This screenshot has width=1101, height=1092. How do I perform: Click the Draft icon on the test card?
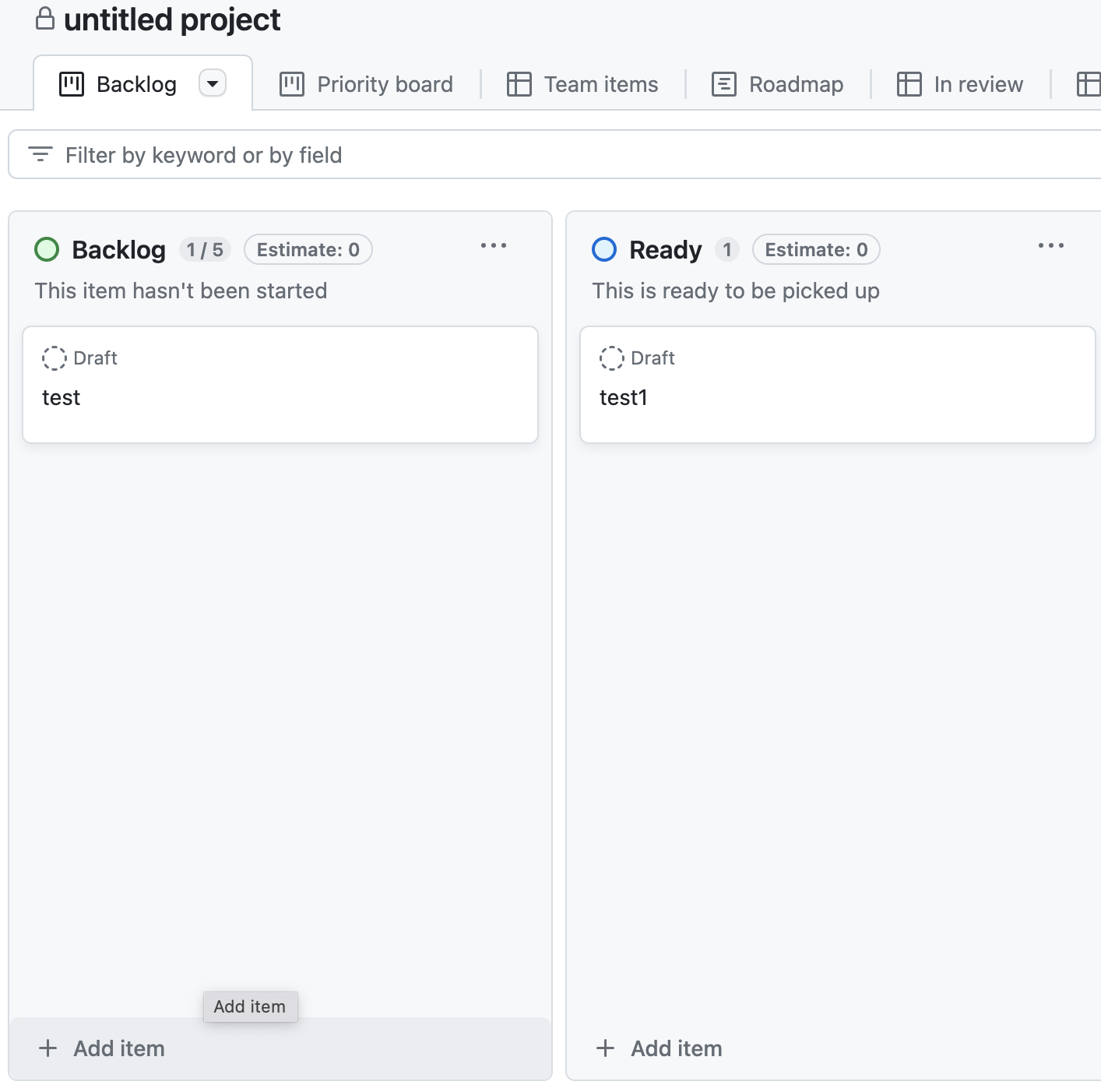point(54,358)
